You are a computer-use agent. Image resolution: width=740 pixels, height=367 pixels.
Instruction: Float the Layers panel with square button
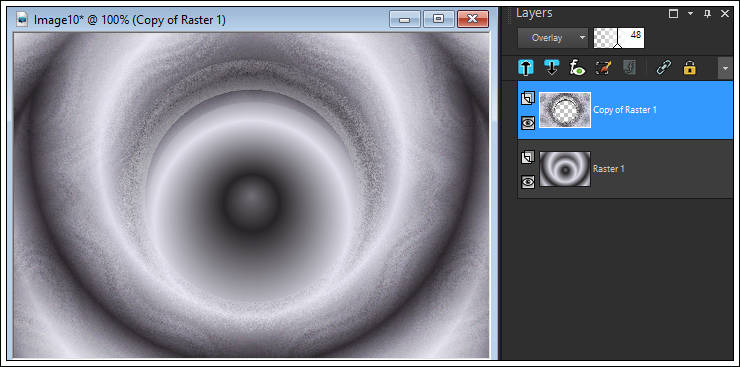click(x=674, y=14)
